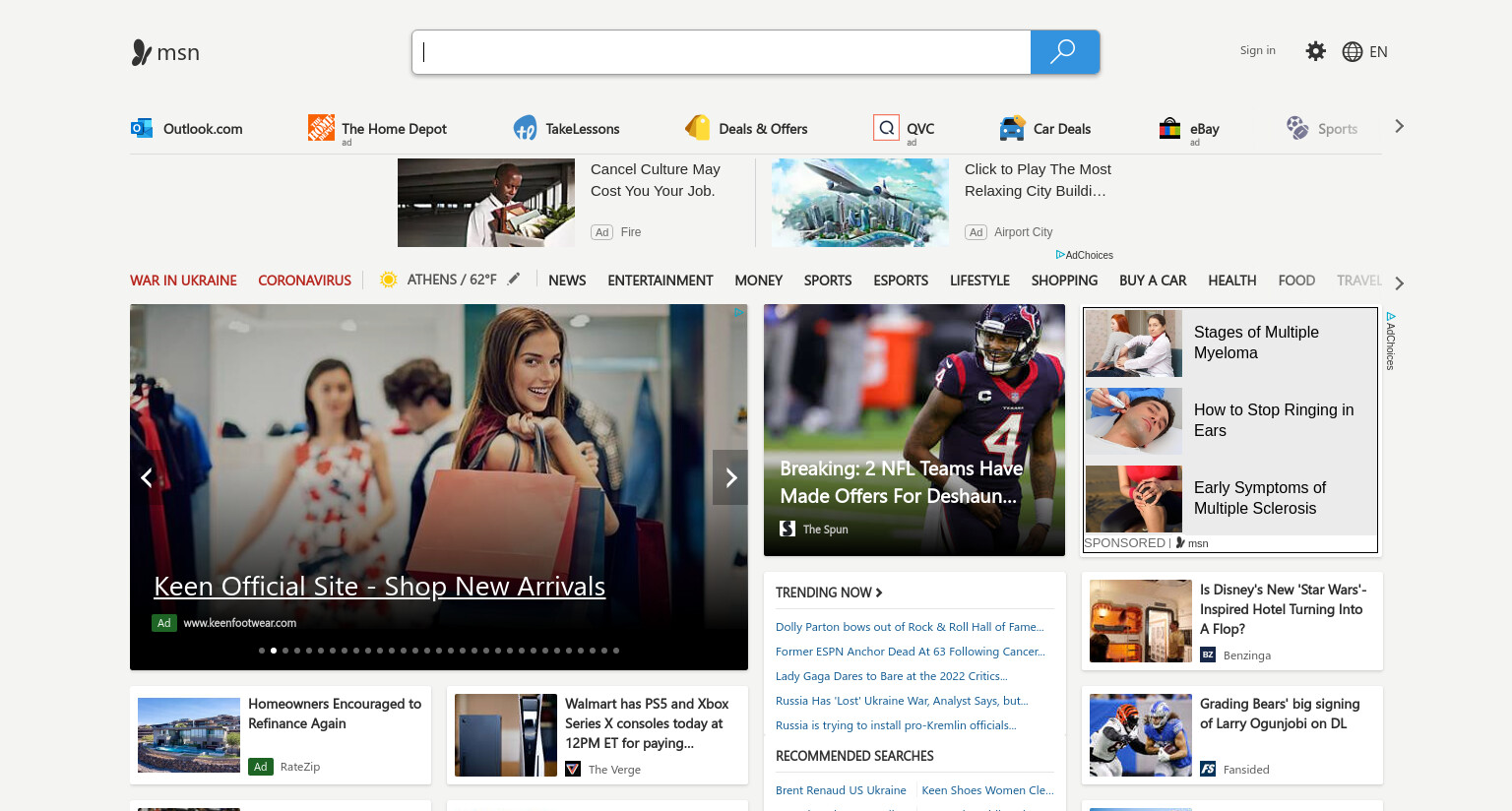1512x811 pixels.
Task: Open Walmart PS5 and Xbox story
Action: click(598, 735)
